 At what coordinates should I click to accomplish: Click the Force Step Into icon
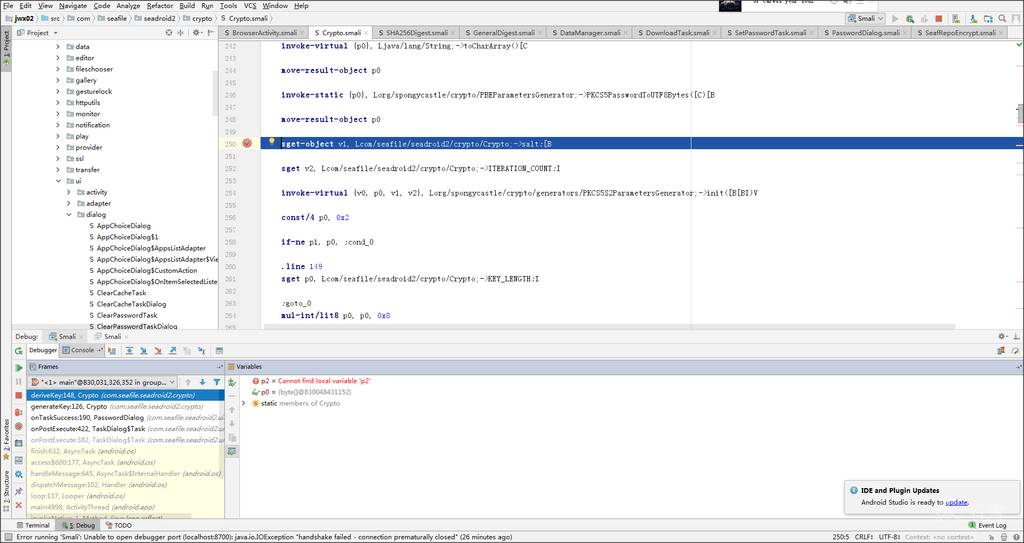(x=158, y=351)
